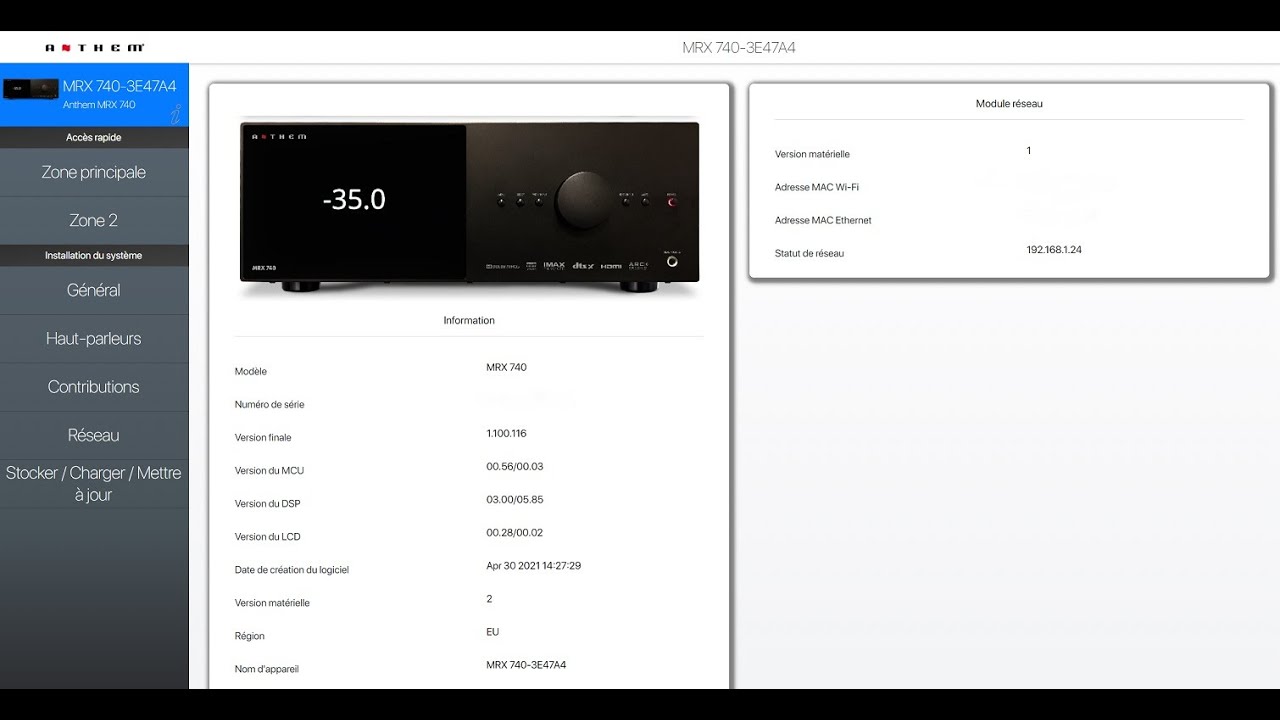Click the Adresse MAC Wi-Fi label
Viewport: 1280px width, 720px height.
[x=817, y=188]
